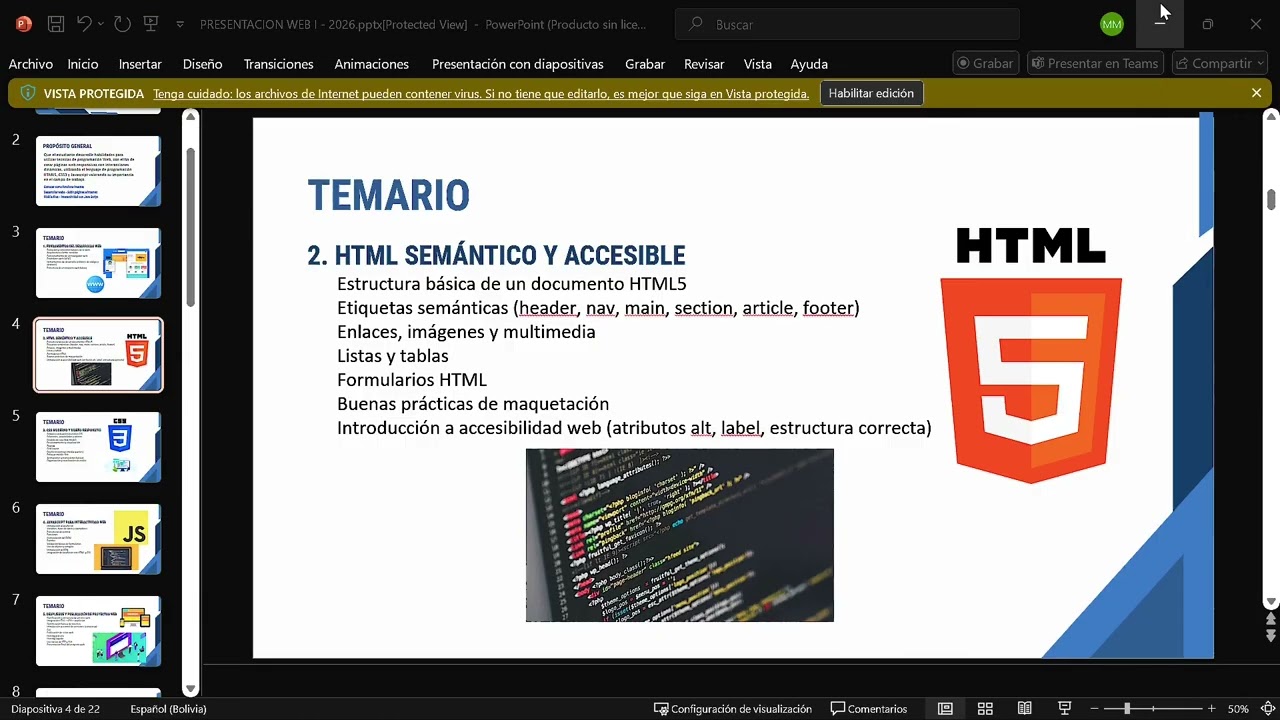Open the Archivo menu
This screenshot has width=1280, height=720.
30,64
